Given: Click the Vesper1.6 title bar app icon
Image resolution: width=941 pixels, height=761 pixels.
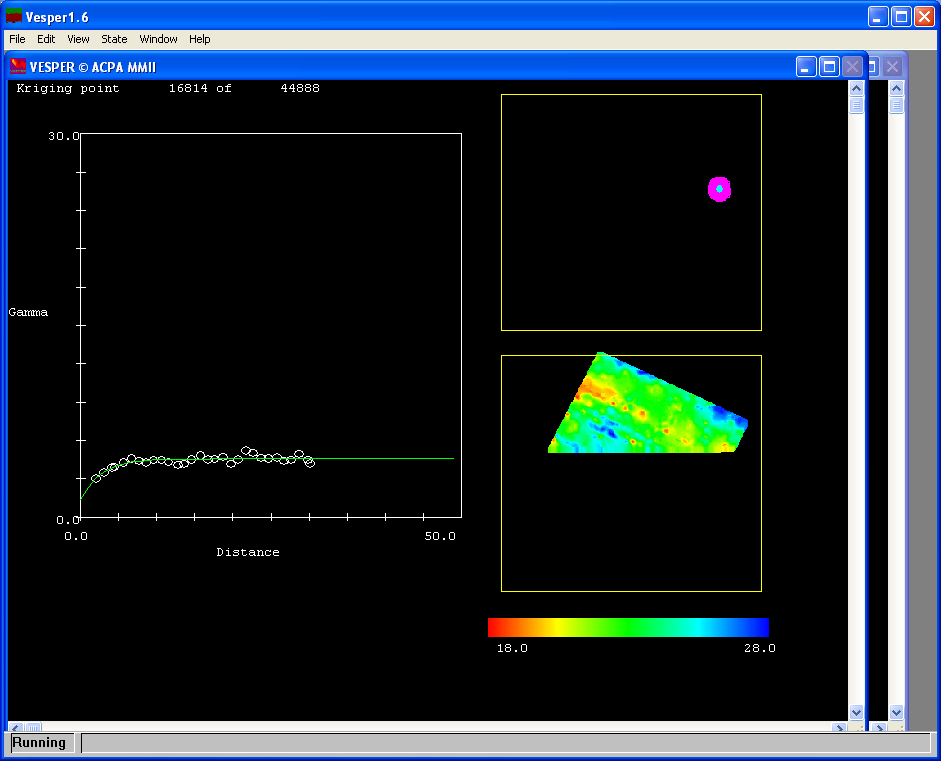Looking at the screenshot, I should point(14,16).
